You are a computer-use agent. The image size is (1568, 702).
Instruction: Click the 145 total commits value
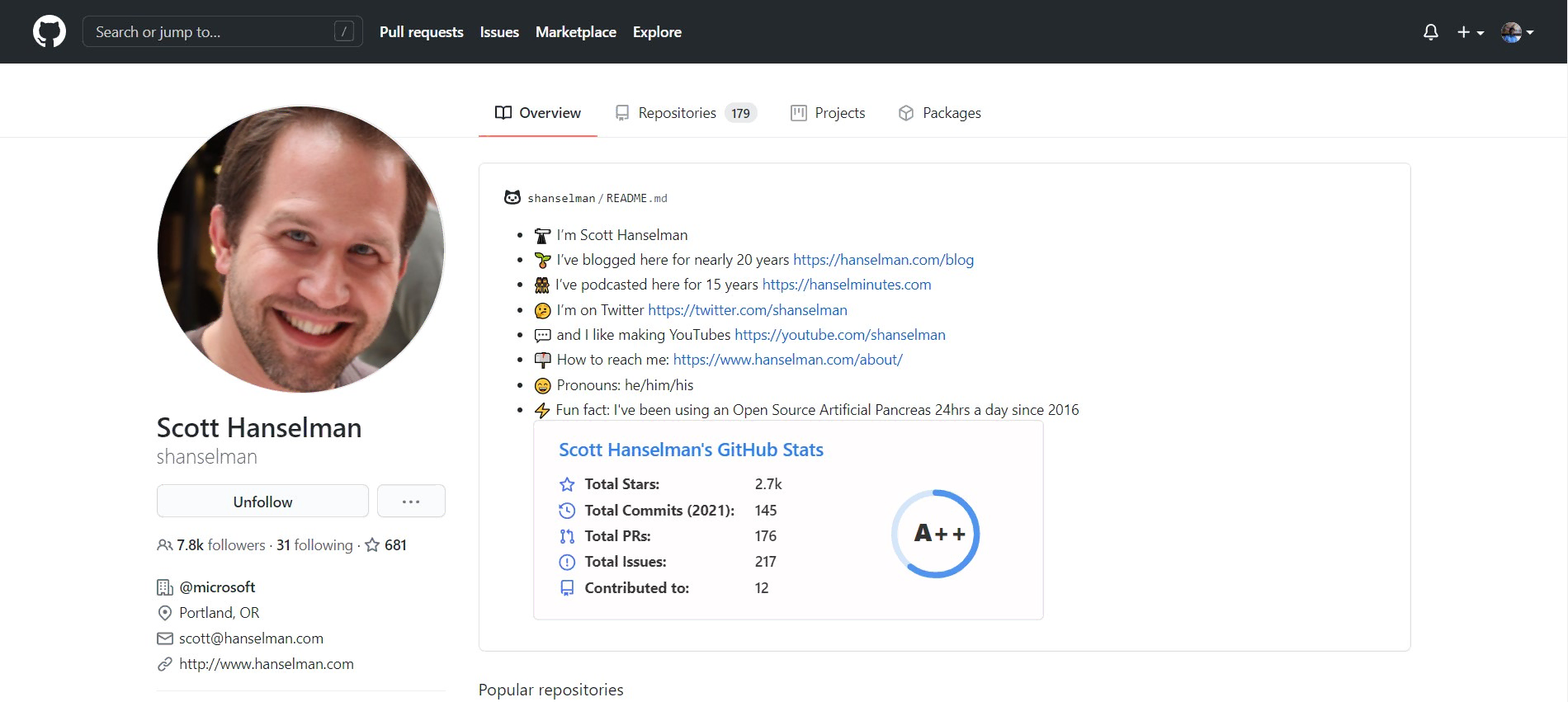(x=766, y=511)
